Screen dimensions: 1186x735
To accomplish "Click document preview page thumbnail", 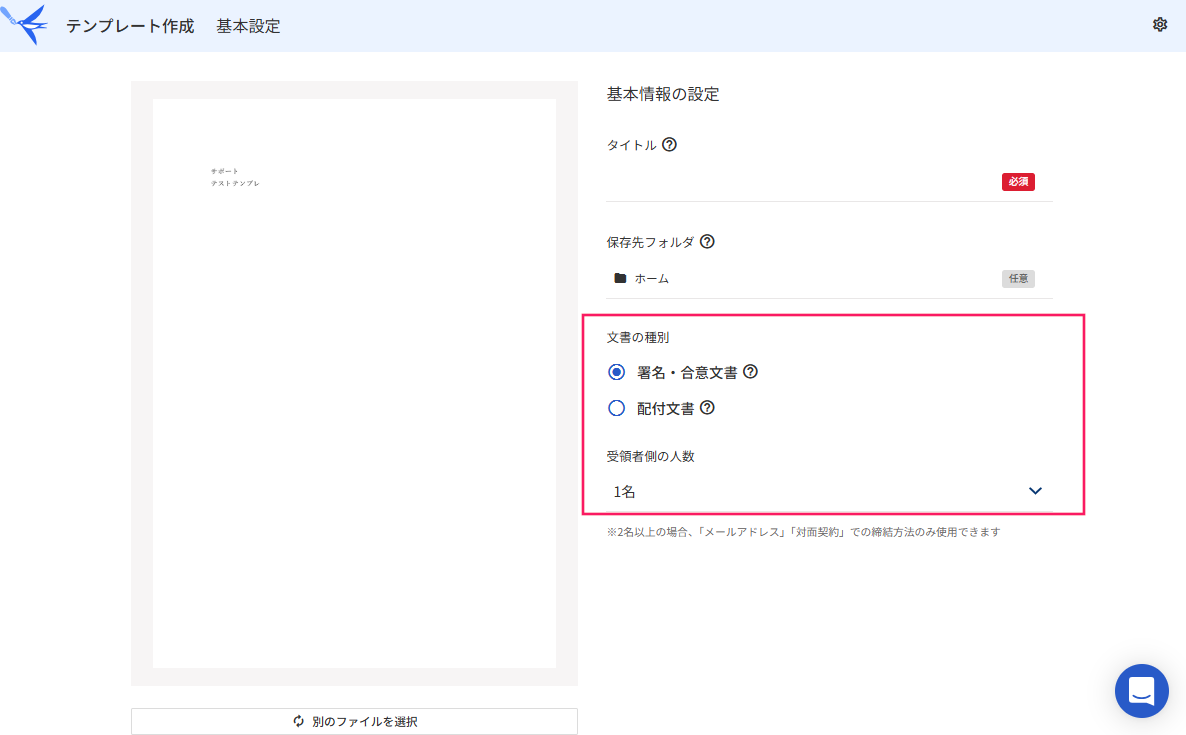I will (x=354, y=383).
